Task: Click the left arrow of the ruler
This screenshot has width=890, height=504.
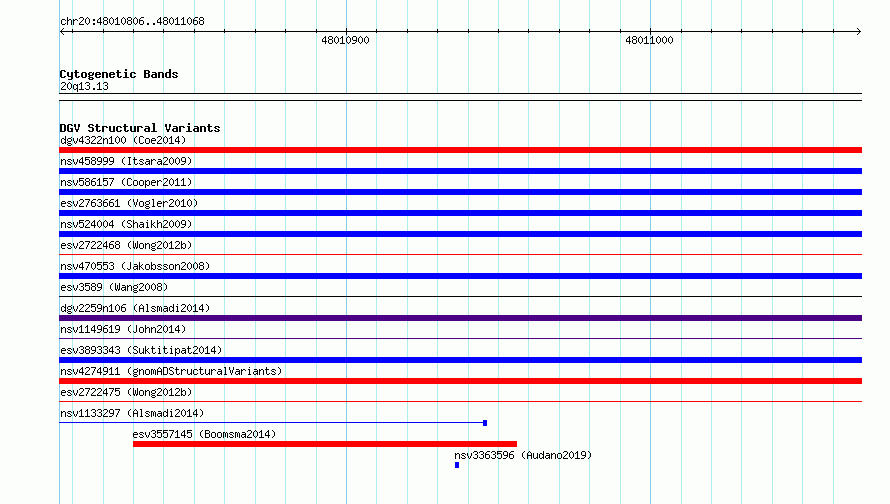Action: pyautogui.click(x=62, y=32)
